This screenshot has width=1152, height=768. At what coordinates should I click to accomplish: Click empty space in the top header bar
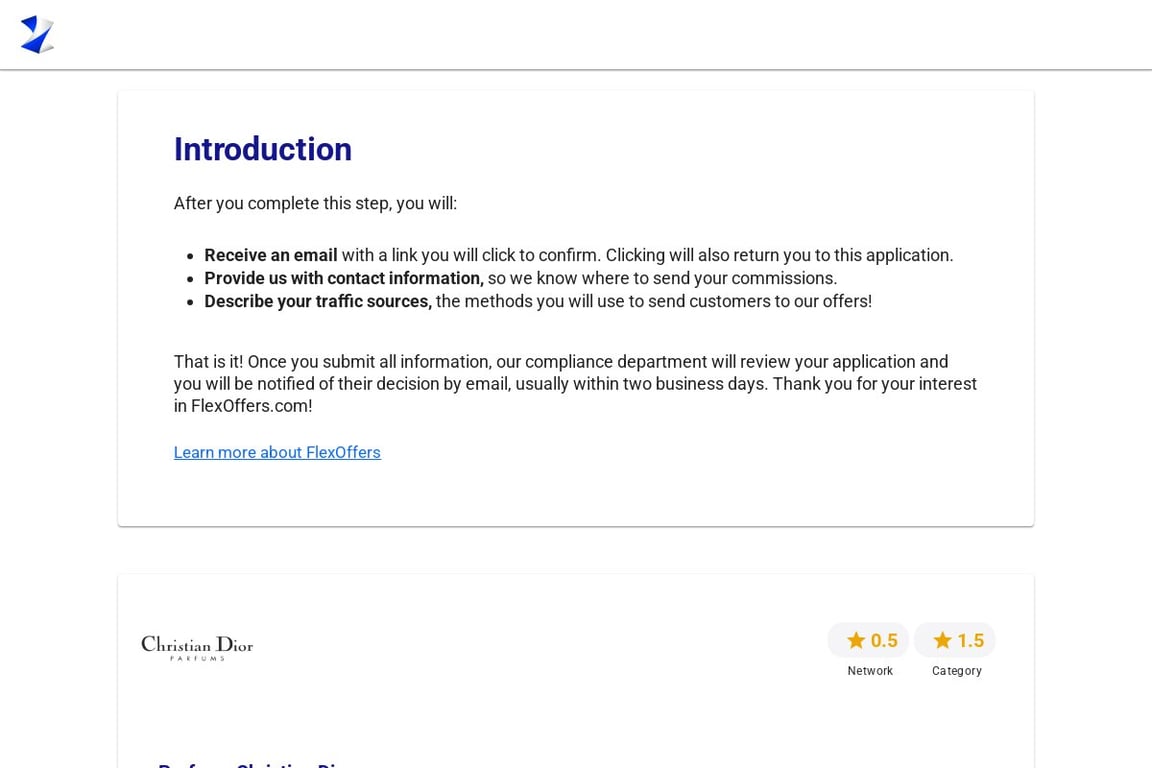588,35
